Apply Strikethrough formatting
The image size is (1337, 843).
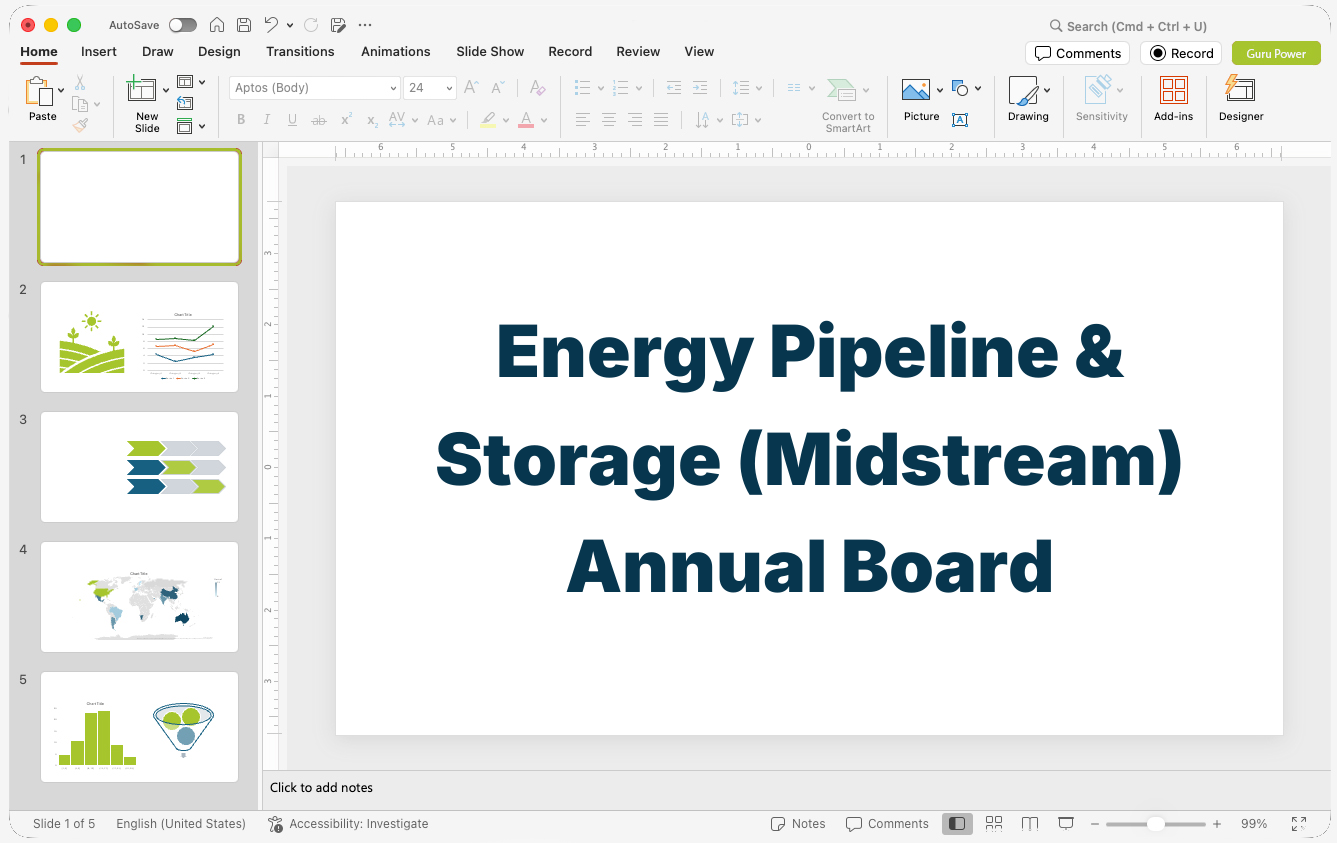tap(319, 120)
